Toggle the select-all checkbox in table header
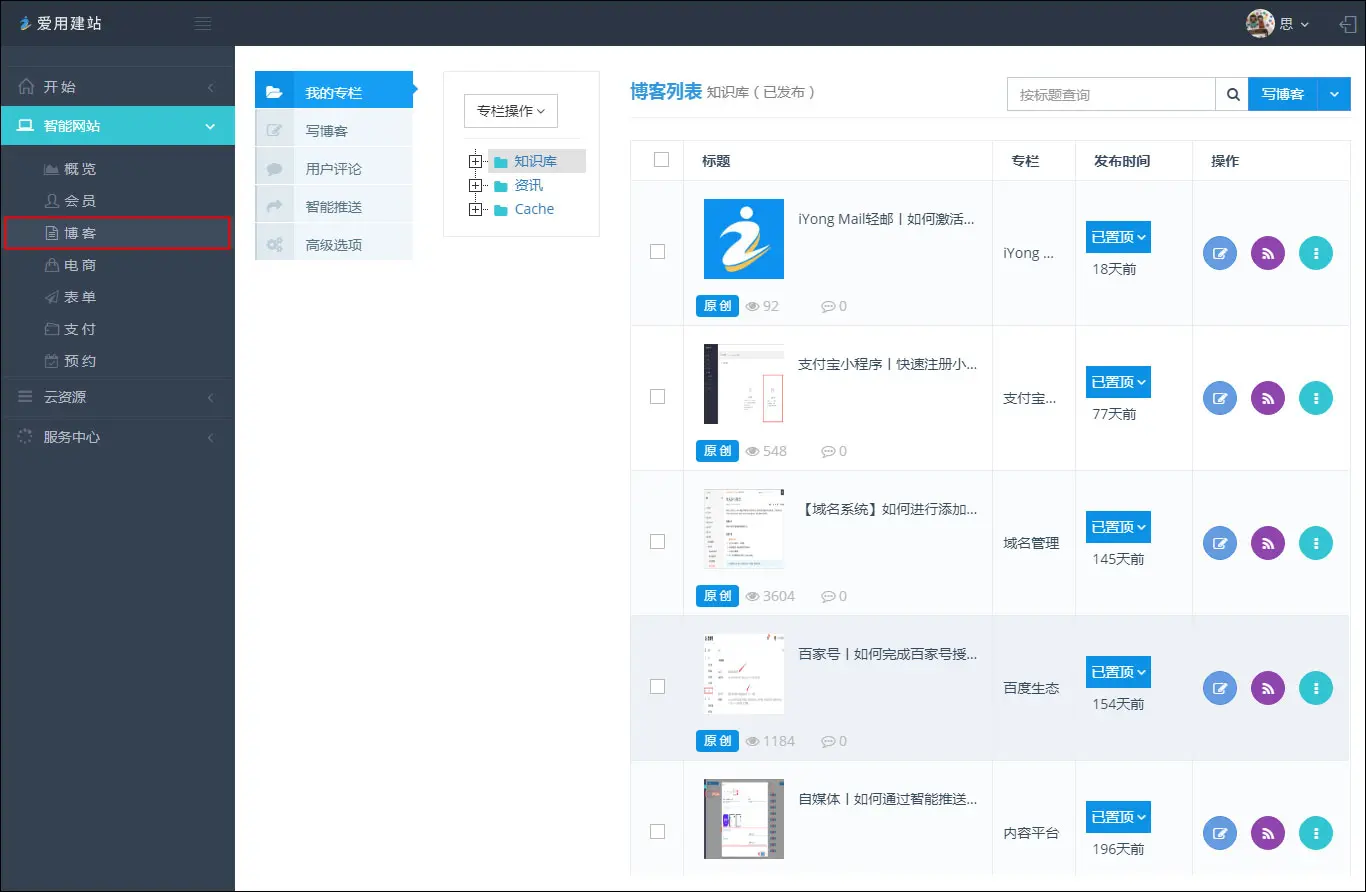 coord(661,160)
